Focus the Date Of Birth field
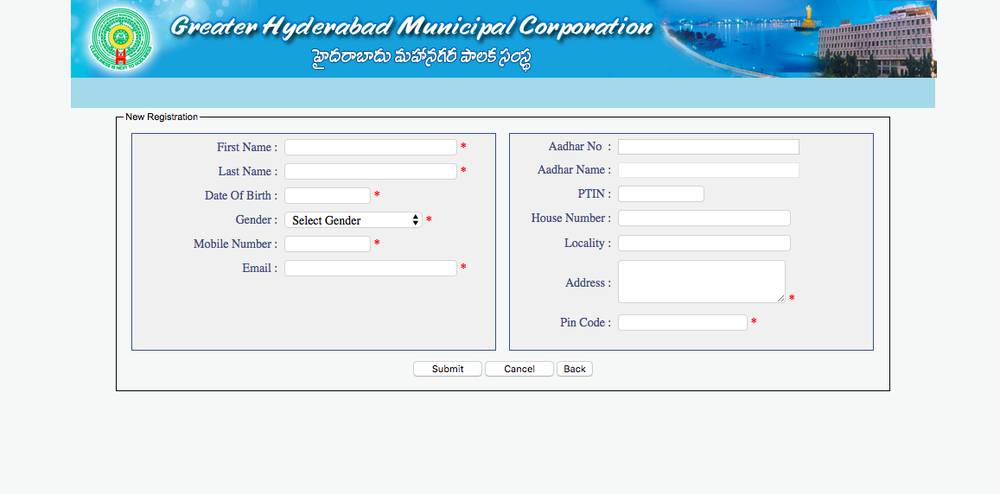The image size is (1000, 494). click(327, 196)
